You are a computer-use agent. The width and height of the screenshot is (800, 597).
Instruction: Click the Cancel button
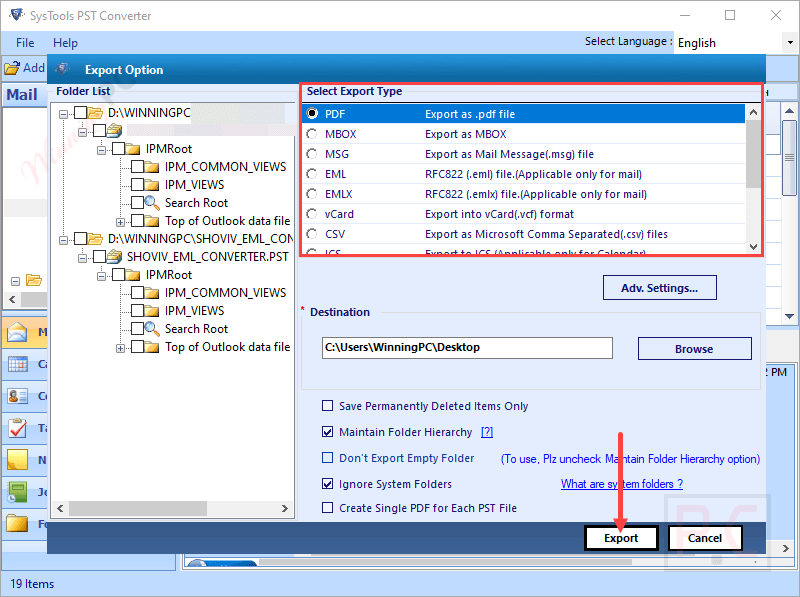[x=705, y=538]
